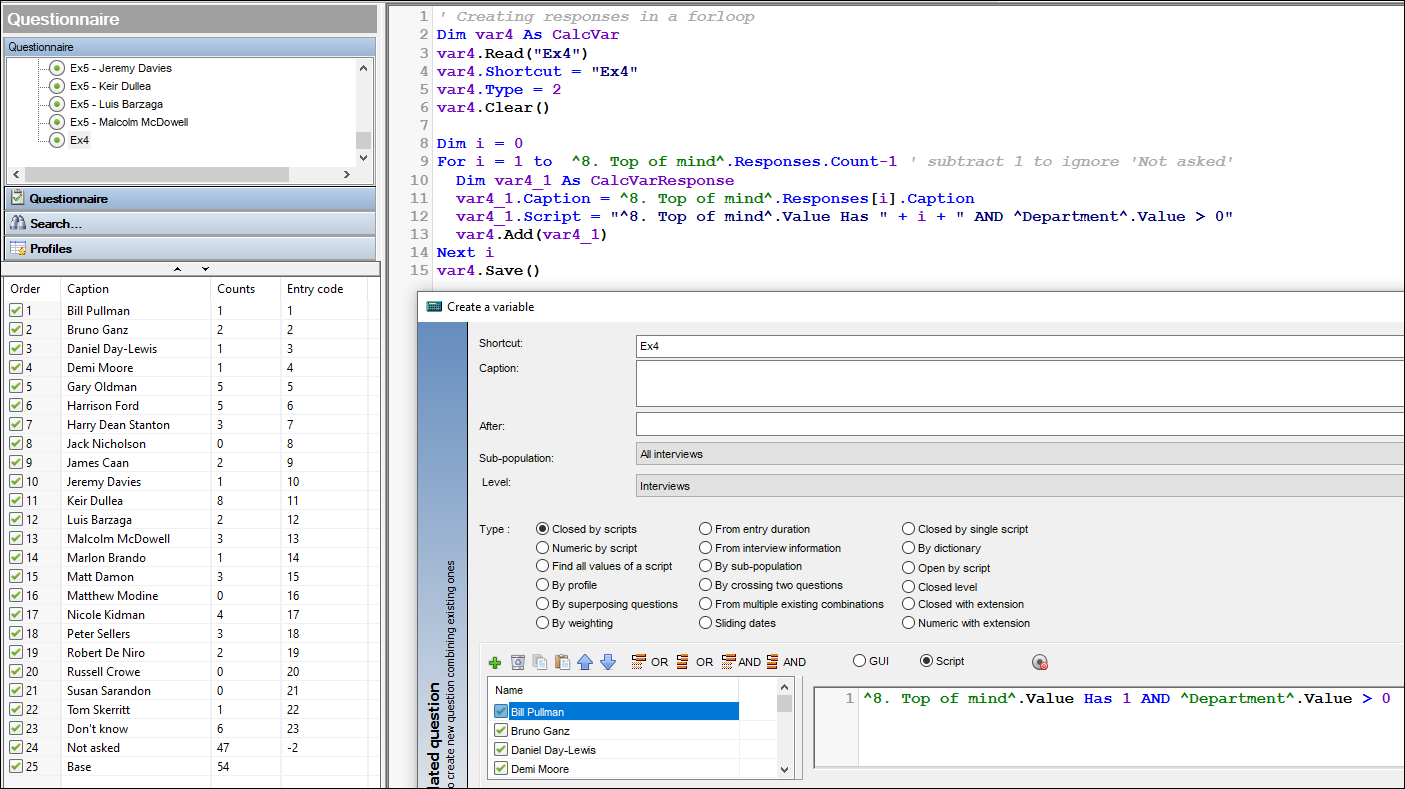Screen dimensions: 1405x789
Task: Click questionnaire tree scroll up arrow
Action: tap(364, 66)
